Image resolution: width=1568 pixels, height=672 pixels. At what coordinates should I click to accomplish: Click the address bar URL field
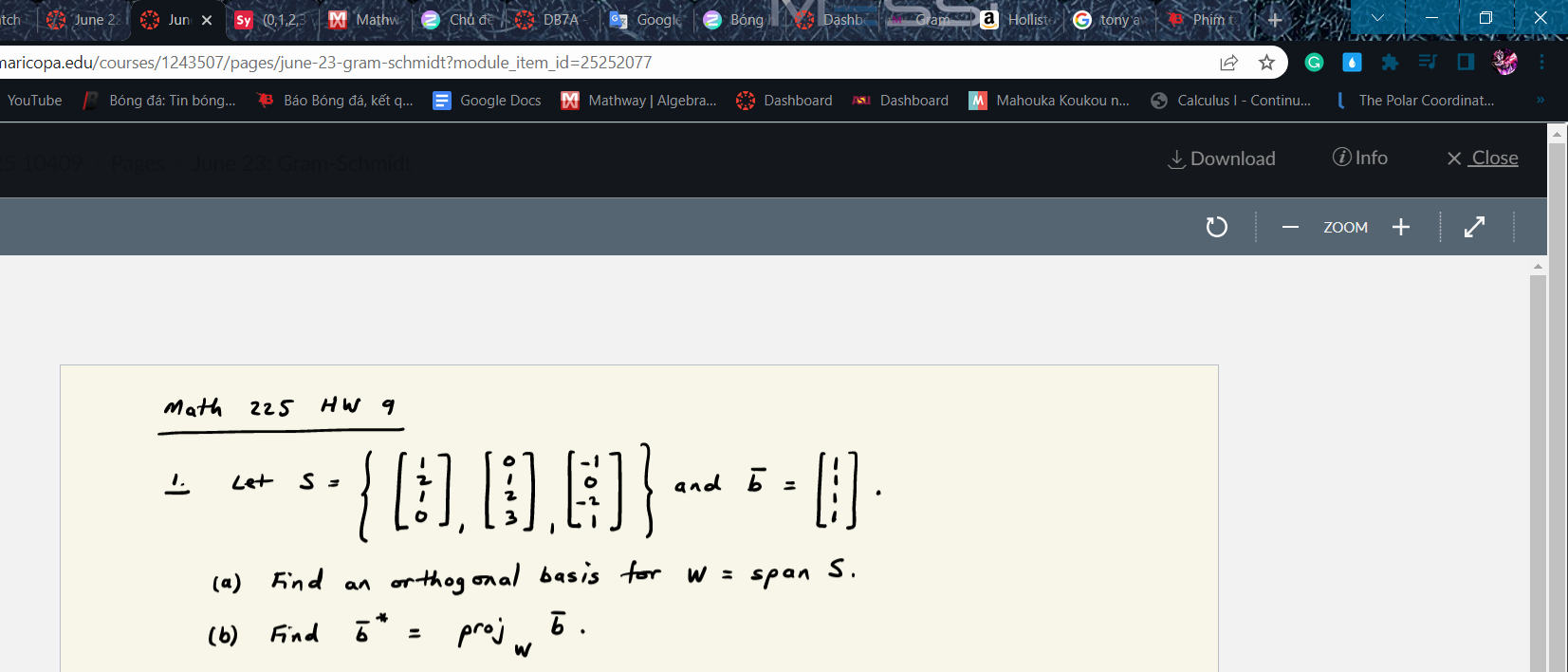point(607,63)
